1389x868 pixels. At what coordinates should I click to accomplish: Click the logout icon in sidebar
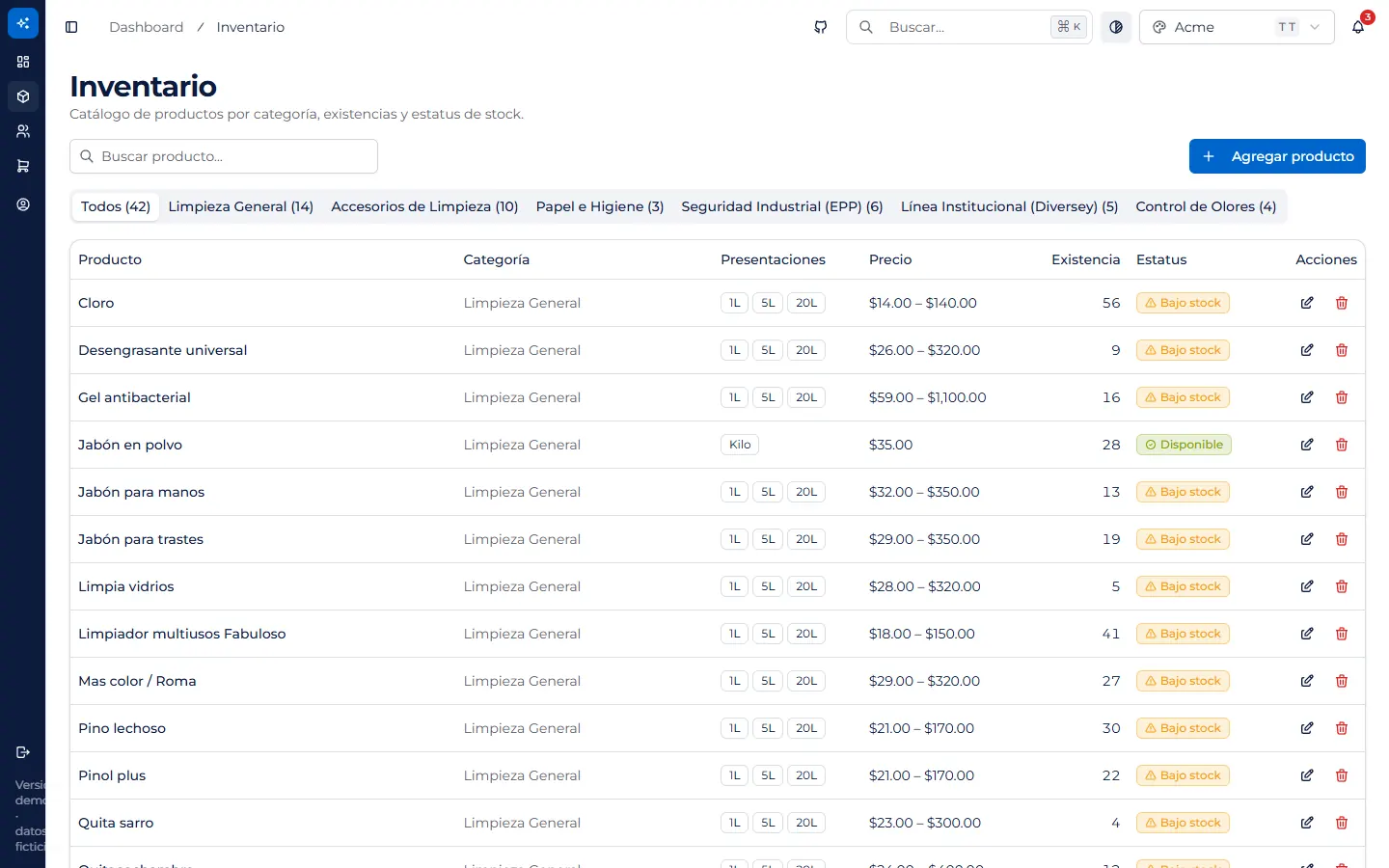(x=23, y=752)
